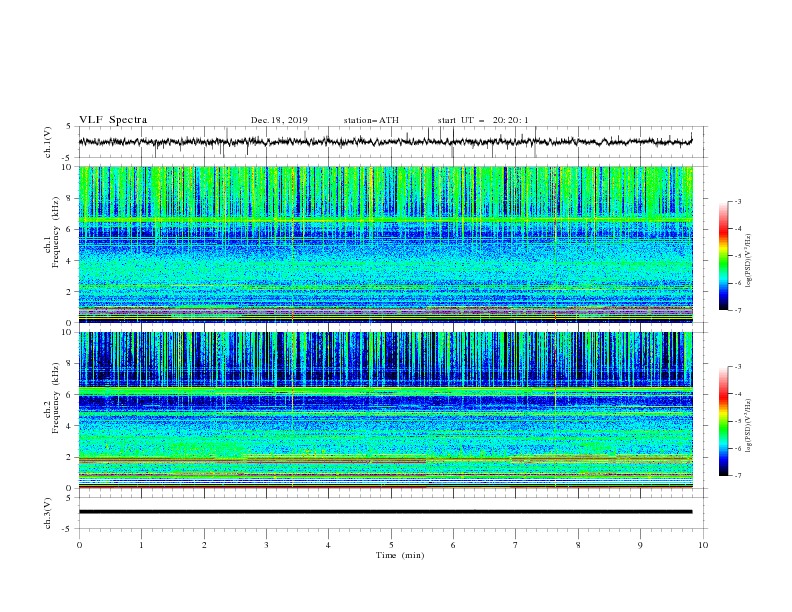
Task: Click the '-7' value on ch.2 colorbar
Action: tap(738, 475)
